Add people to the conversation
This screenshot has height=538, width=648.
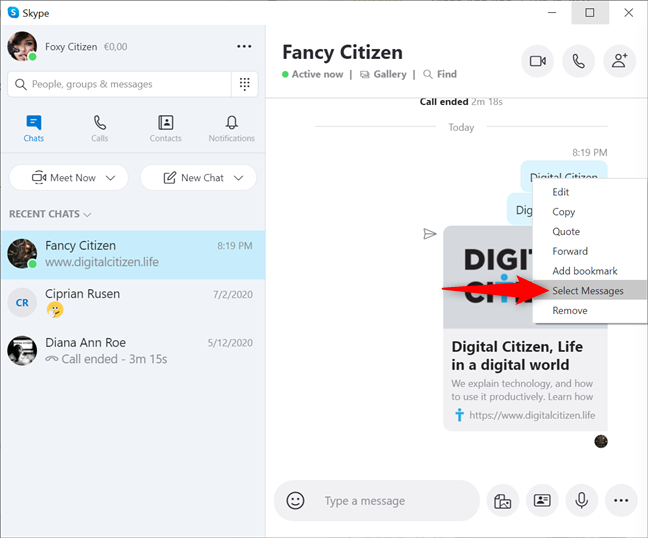pyautogui.click(x=619, y=61)
